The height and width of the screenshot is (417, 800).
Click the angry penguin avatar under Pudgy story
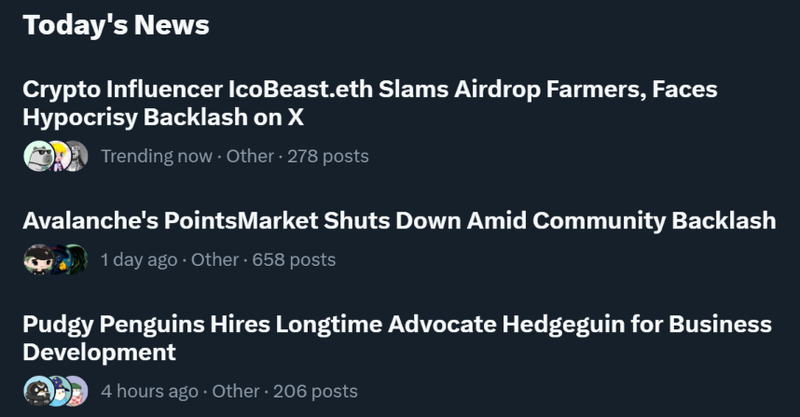(36, 391)
